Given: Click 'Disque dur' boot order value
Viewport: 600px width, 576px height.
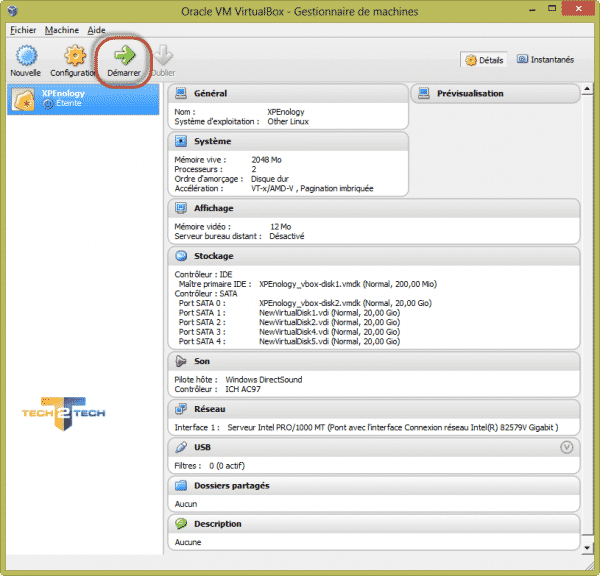Looking at the screenshot, I should click(x=270, y=179).
